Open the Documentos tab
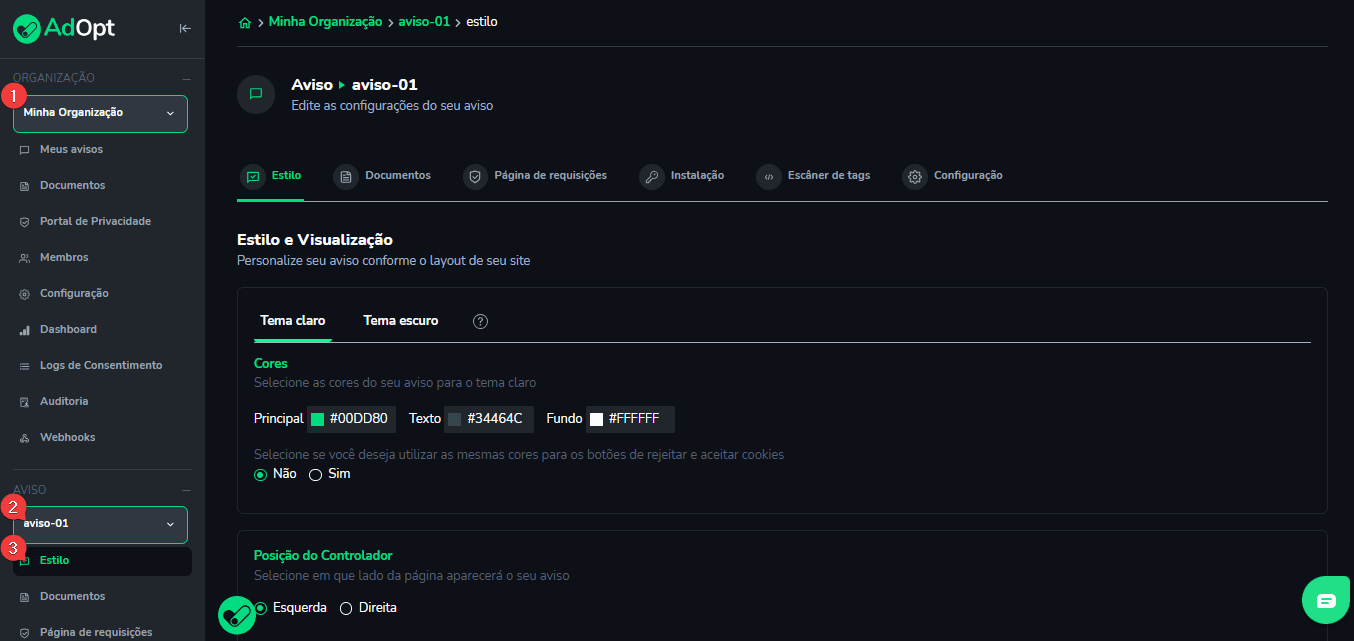The height and width of the screenshot is (641, 1354). [x=398, y=176]
